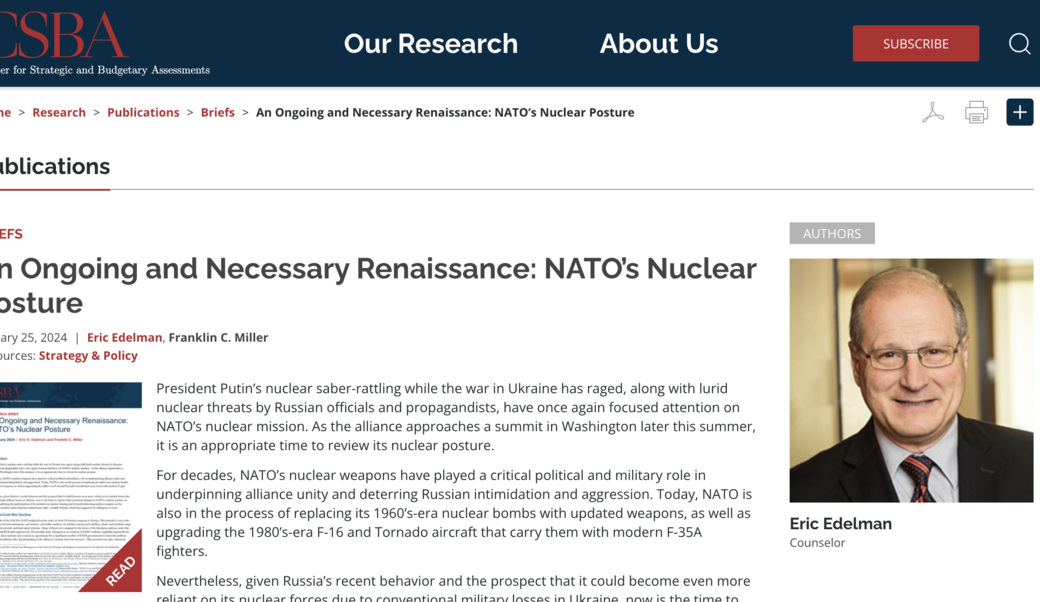Click the Publications section heading
The height and width of the screenshot is (602, 1040).
coord(55,166)
